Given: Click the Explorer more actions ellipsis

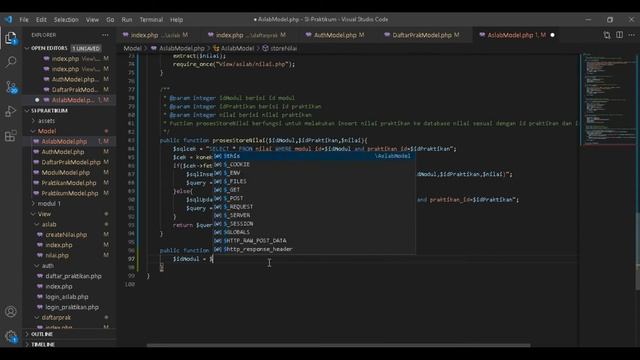Looking at the screenshot, I should 105,35.
